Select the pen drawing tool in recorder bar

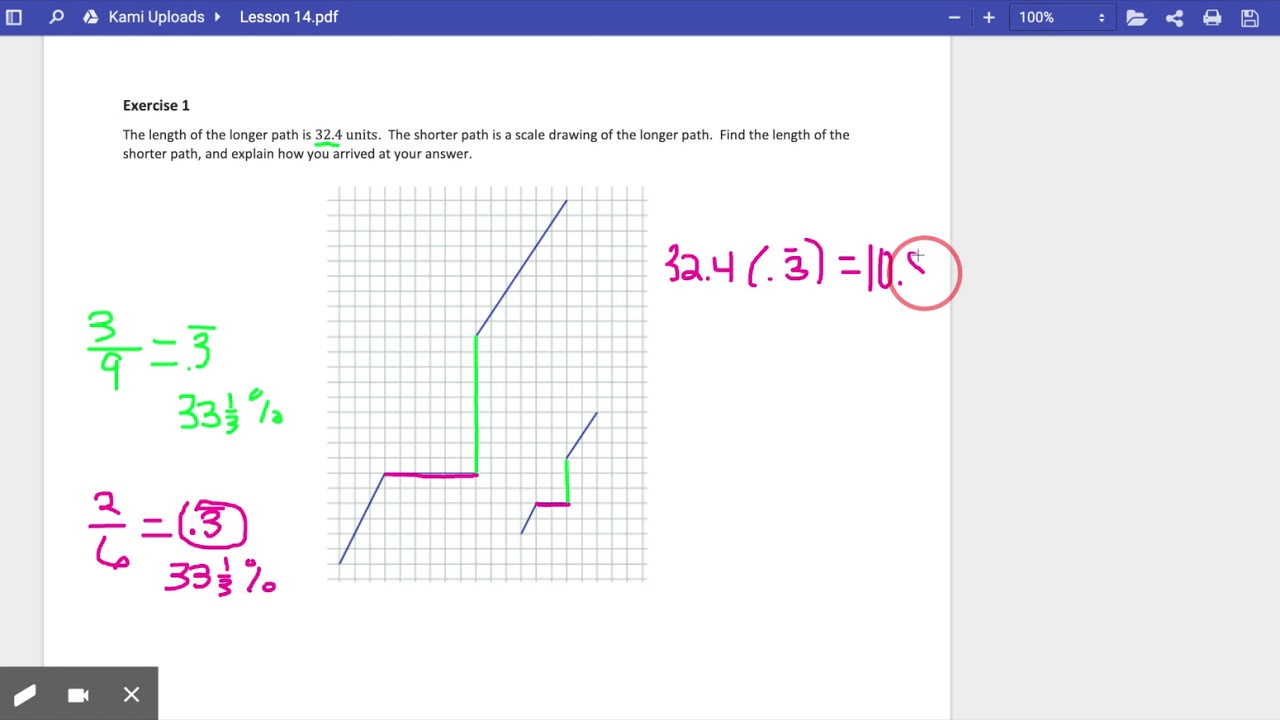click(25, 695)
